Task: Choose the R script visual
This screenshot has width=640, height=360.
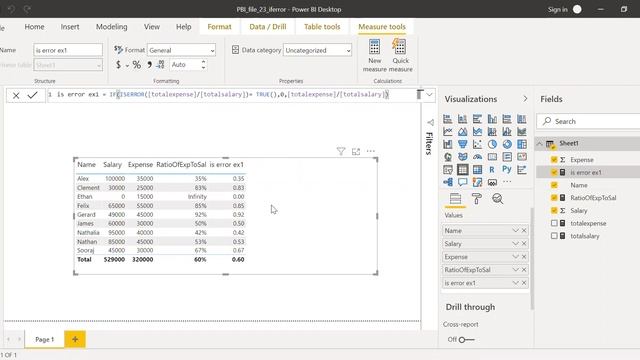Action: point(492,170)
